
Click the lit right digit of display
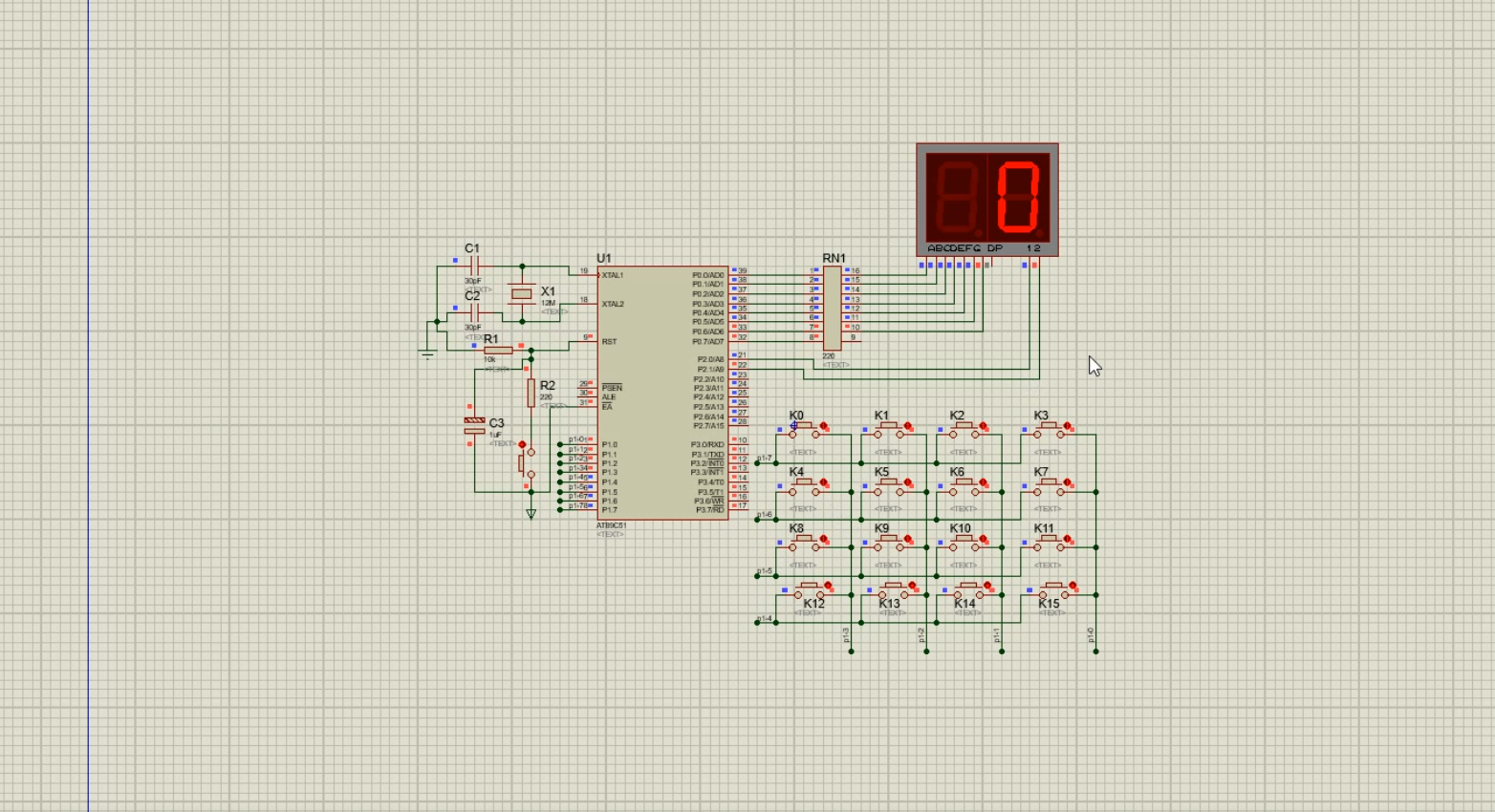(1018, 198)
